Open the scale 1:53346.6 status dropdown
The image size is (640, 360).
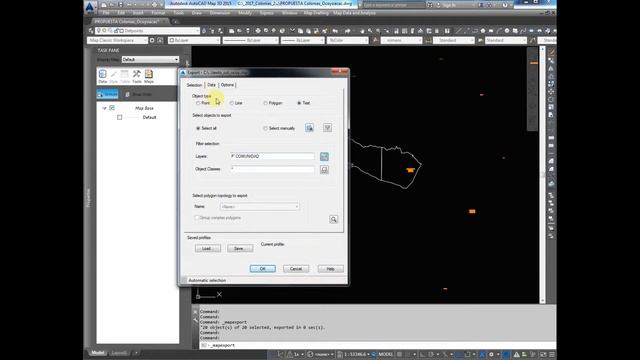point(354,354)
